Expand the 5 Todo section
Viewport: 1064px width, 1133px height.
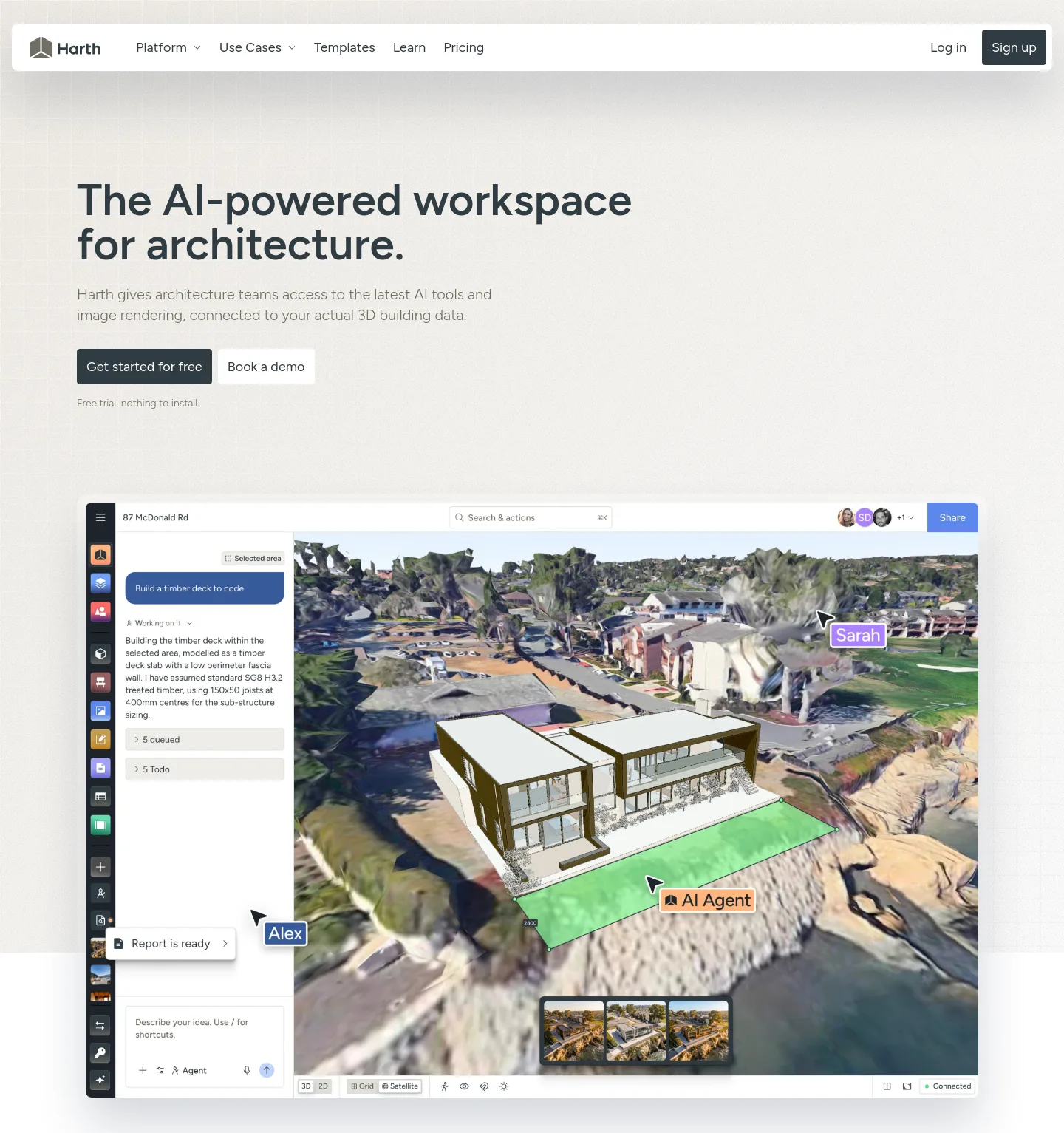coord(205,769)
